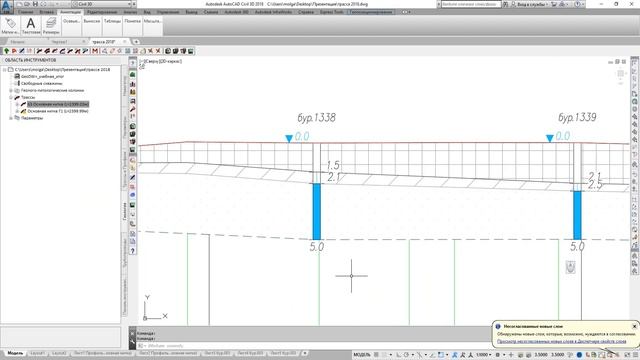Click the bottom help icon in vertical palette
Image resolution: width=640 pixels, height=360 pixels.
click(x=133, y=251)
